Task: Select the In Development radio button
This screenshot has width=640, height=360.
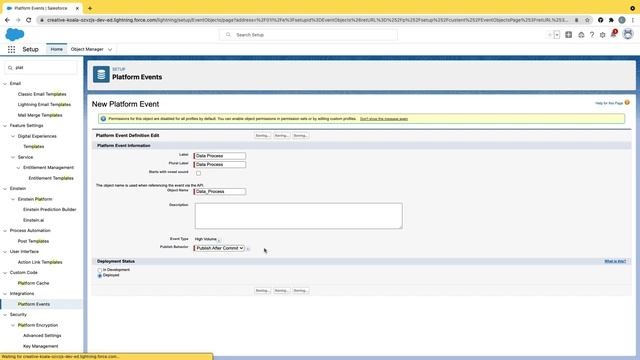Action: (x=100, y=270)
